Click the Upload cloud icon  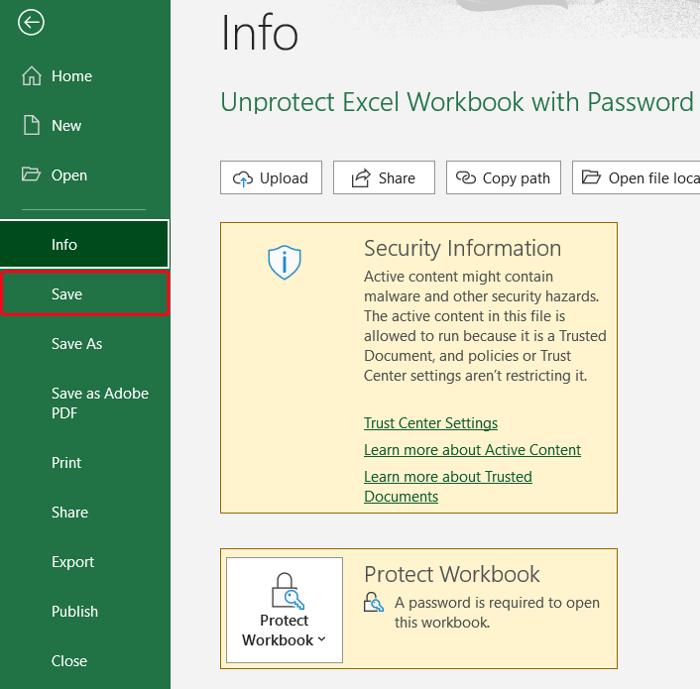(243, 179)
